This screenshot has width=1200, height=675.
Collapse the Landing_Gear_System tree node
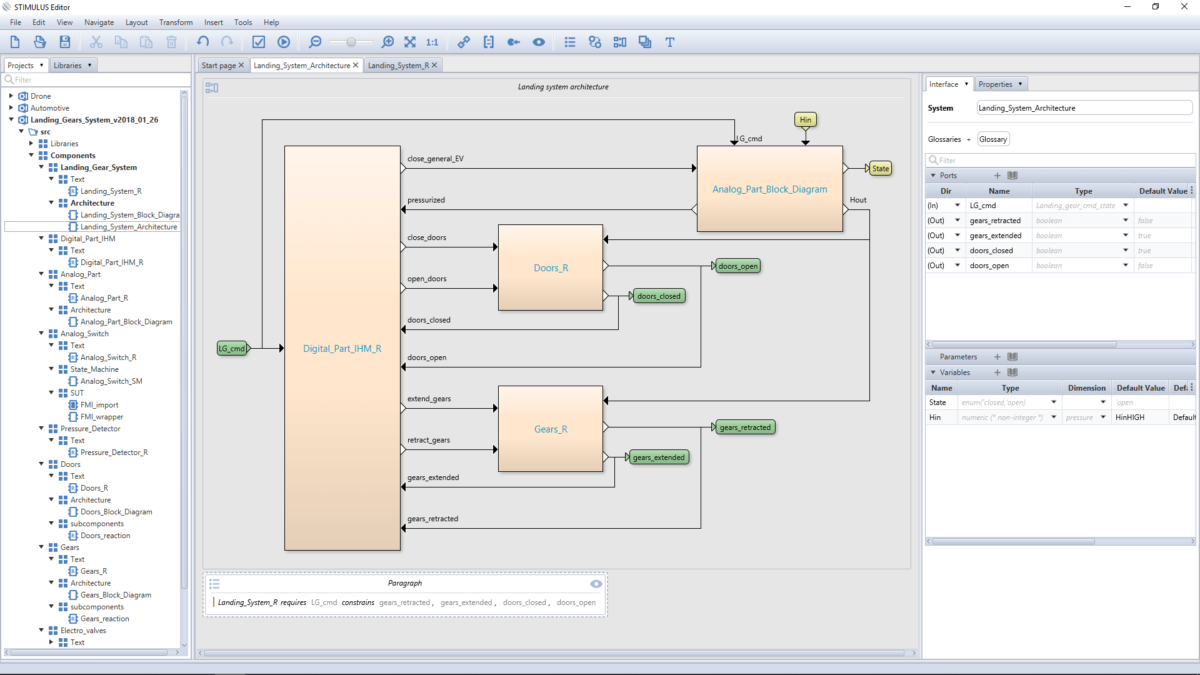[x=41, y=167]
